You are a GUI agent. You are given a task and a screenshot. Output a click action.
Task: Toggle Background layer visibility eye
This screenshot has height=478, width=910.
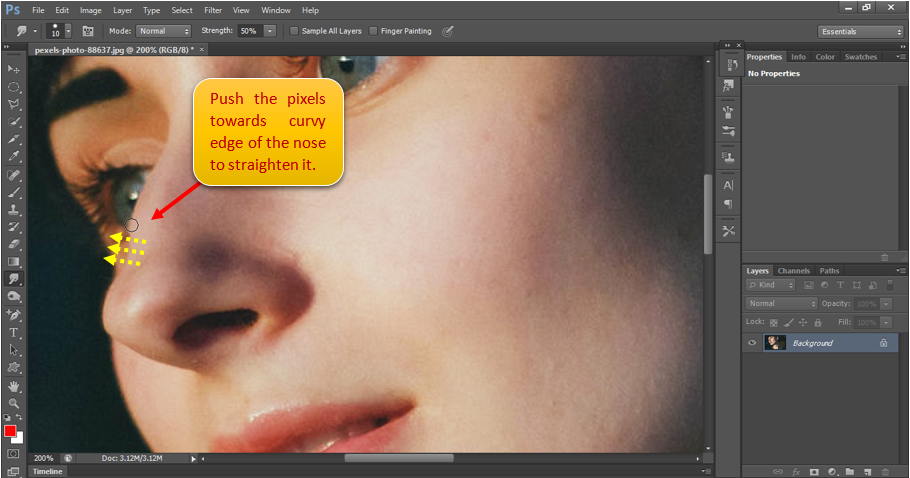coord(752,343)
